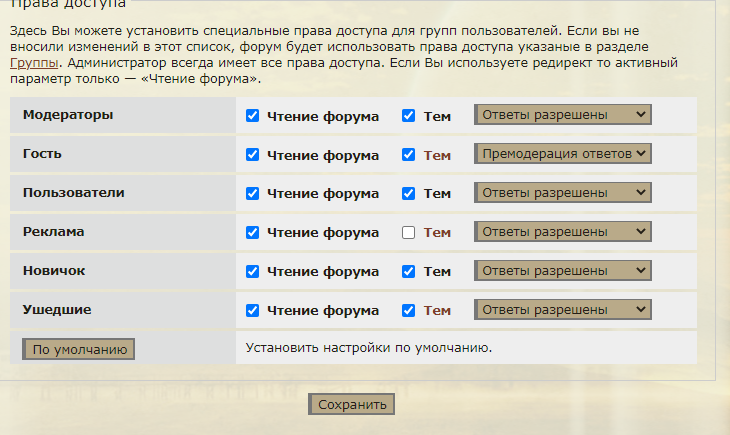Expand Премодерация ответов dropdown for Гость
The width and height of the screenshot is (730, 435).
(x=562, y=154)
